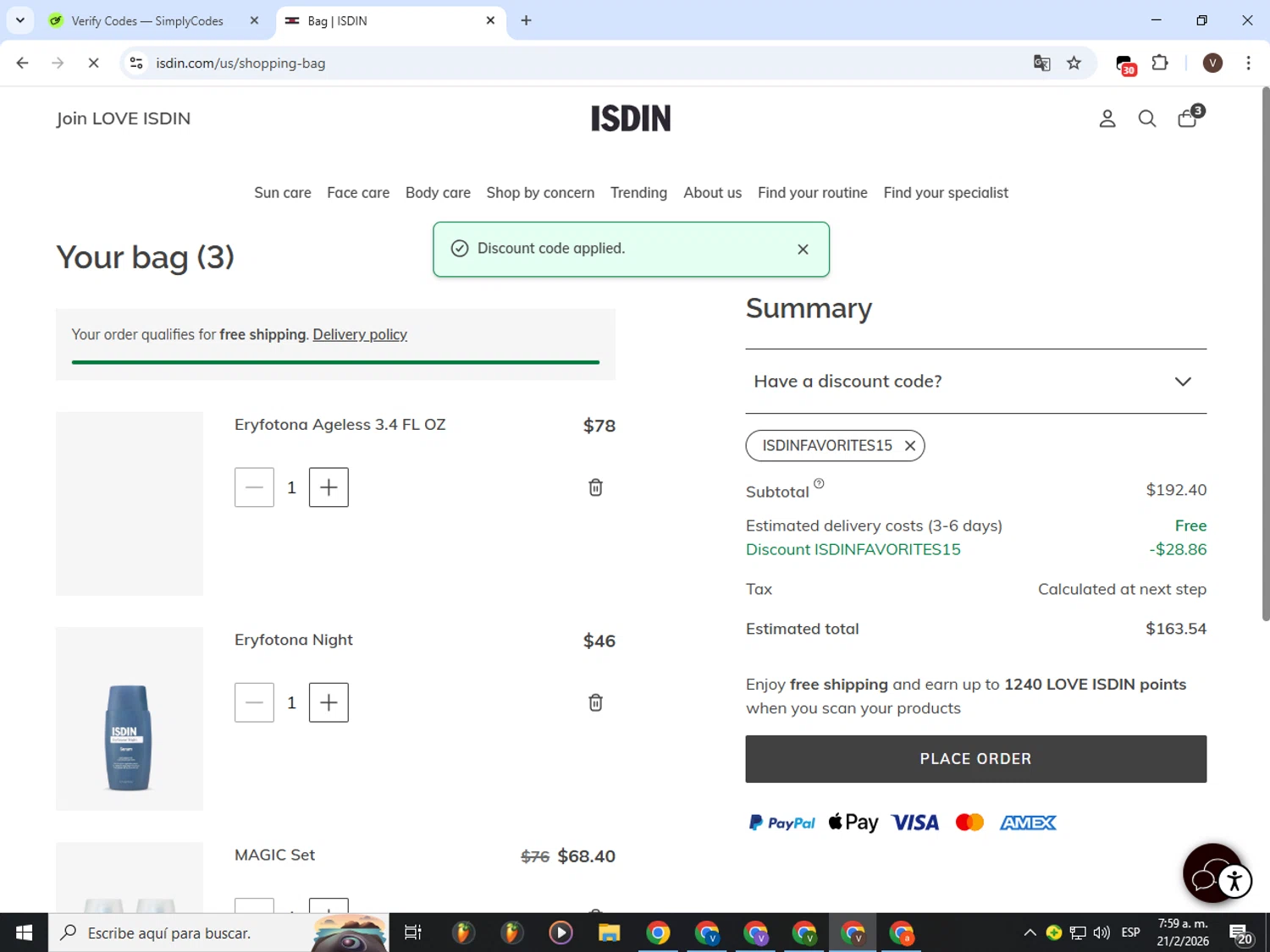1270x952 pixels.
Task: Remove the ISDINFAVORITES15 code chip
Action: tap(909, 446)
